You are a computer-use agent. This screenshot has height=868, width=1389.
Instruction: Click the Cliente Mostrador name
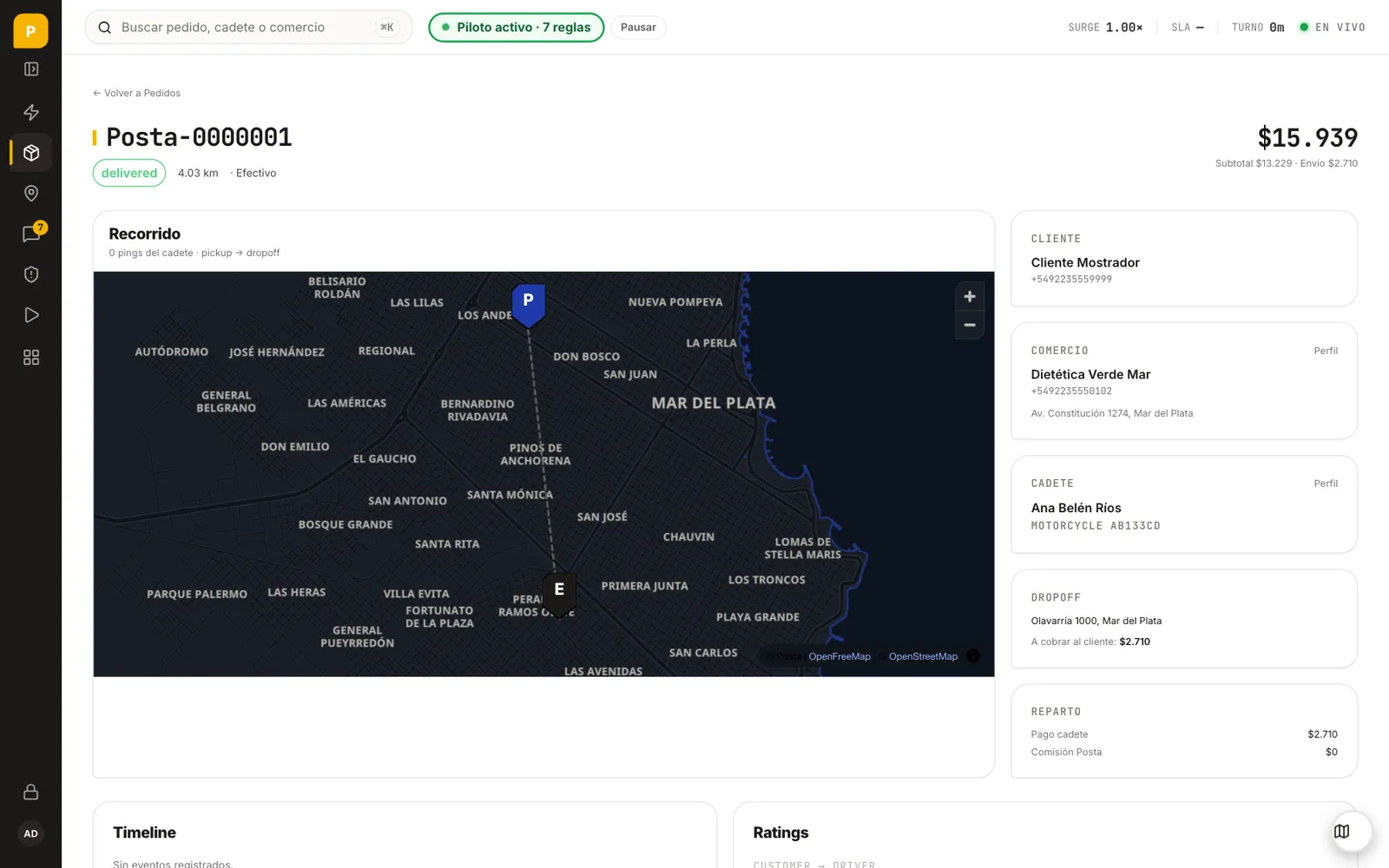click(x=1085, y=262)
